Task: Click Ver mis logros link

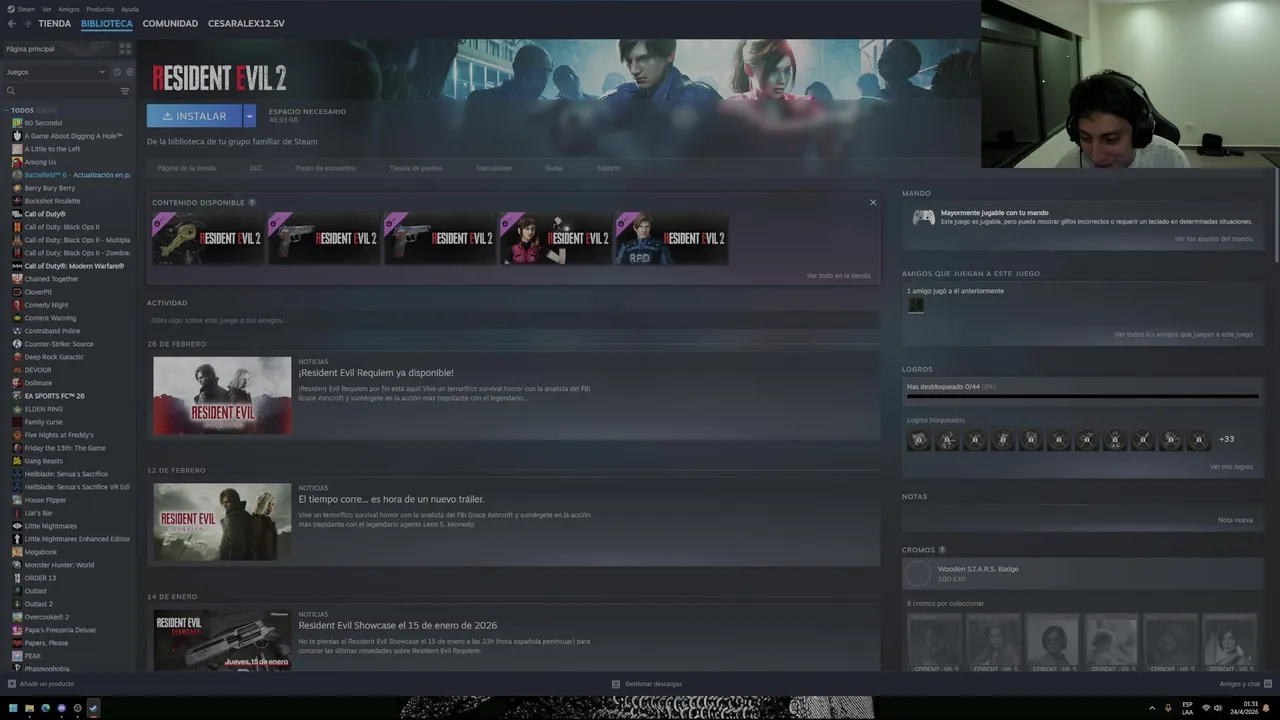Action: coord(1231,467)
